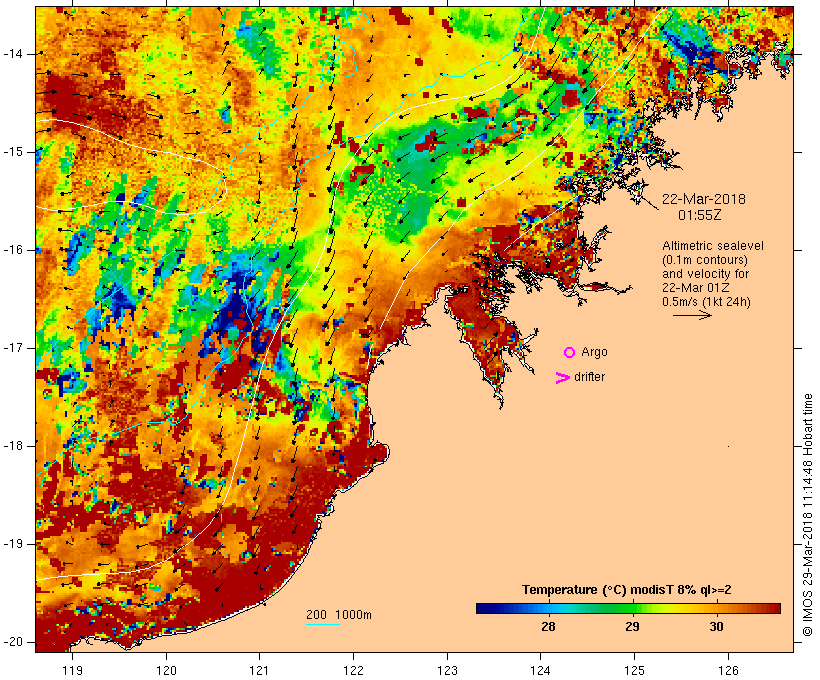Click the '29' color bar tick label
820x680 pixels.
tap(632, 626)
